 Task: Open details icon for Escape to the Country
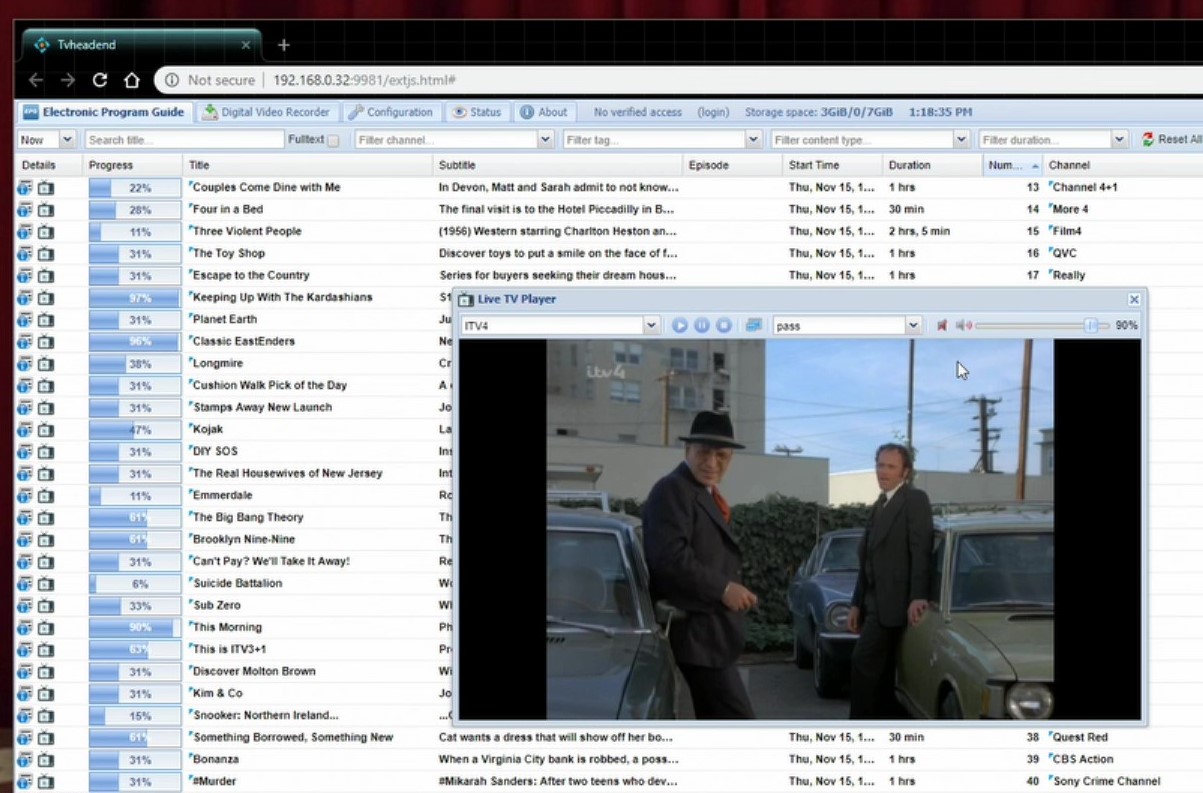25,275
